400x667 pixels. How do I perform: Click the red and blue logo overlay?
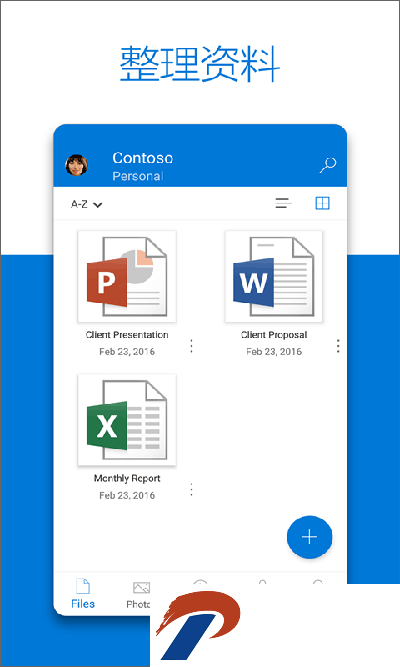[198, 624]
